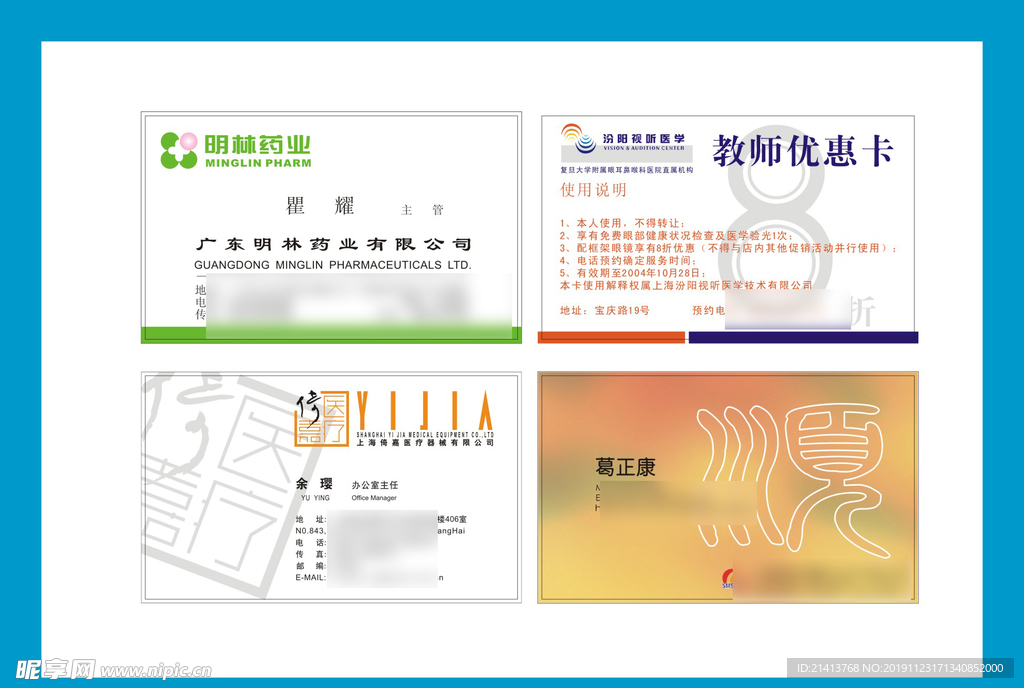Screen dimensions: 1024x688
Task: Click the 'Office Manager' text
Action: click(374, 498)
